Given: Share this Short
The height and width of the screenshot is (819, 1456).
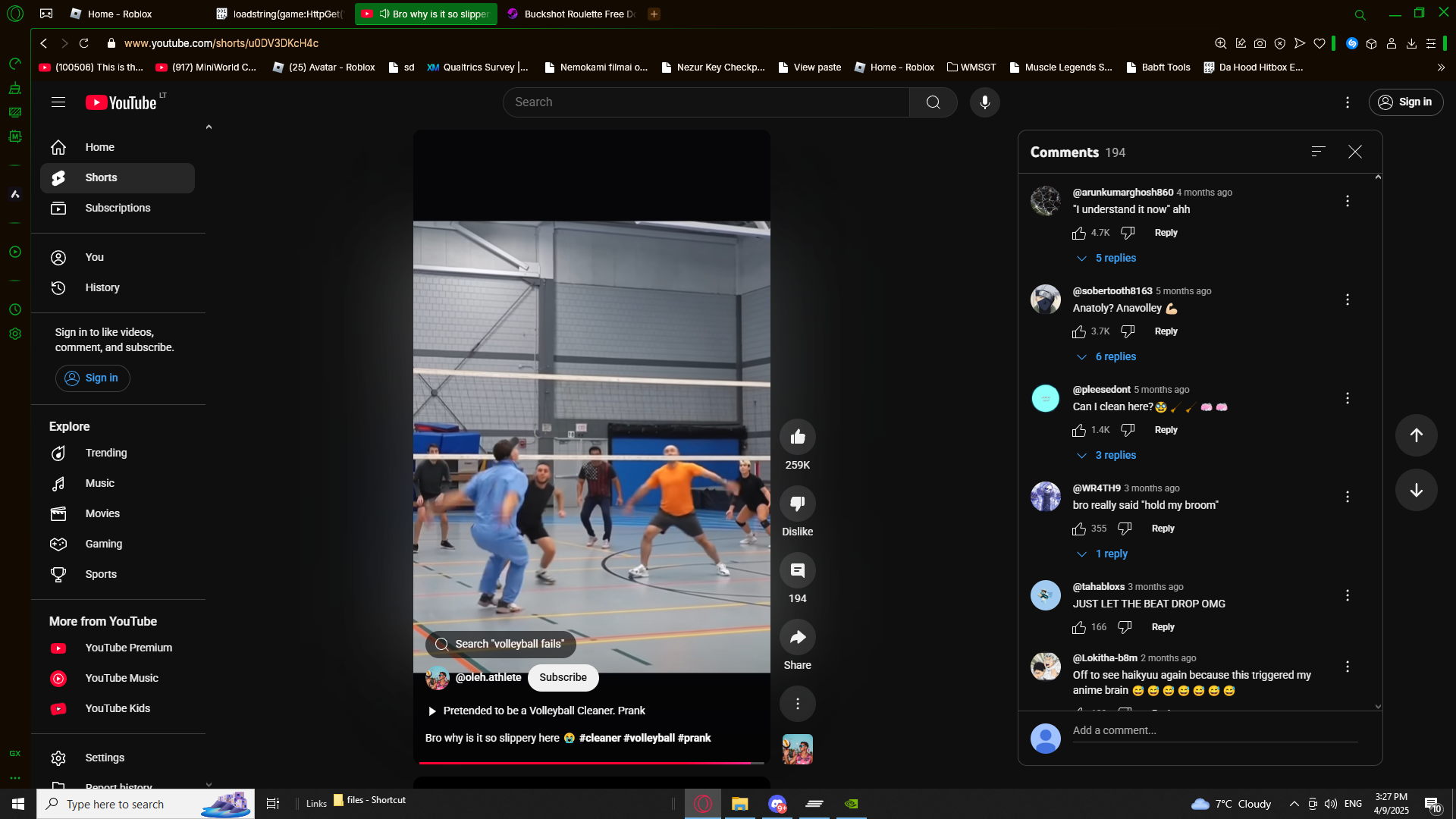Looking at the screenshot, I should click(x=797, y=637).
